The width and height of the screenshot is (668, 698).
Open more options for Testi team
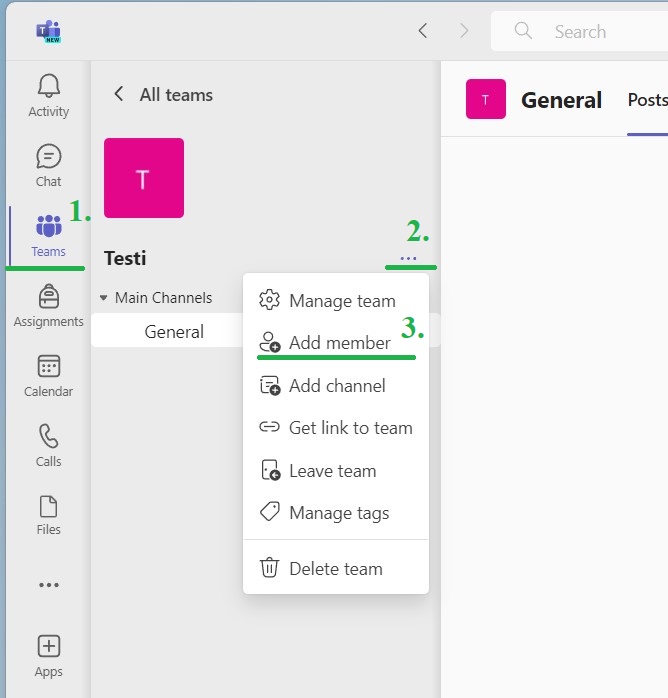tap(408, 258)
